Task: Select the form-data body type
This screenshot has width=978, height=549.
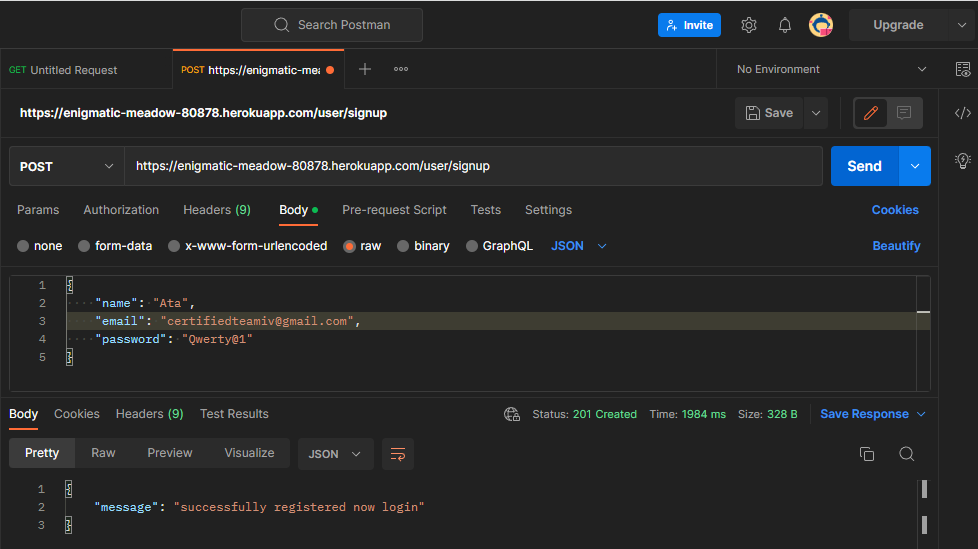Action: (115, 246)
